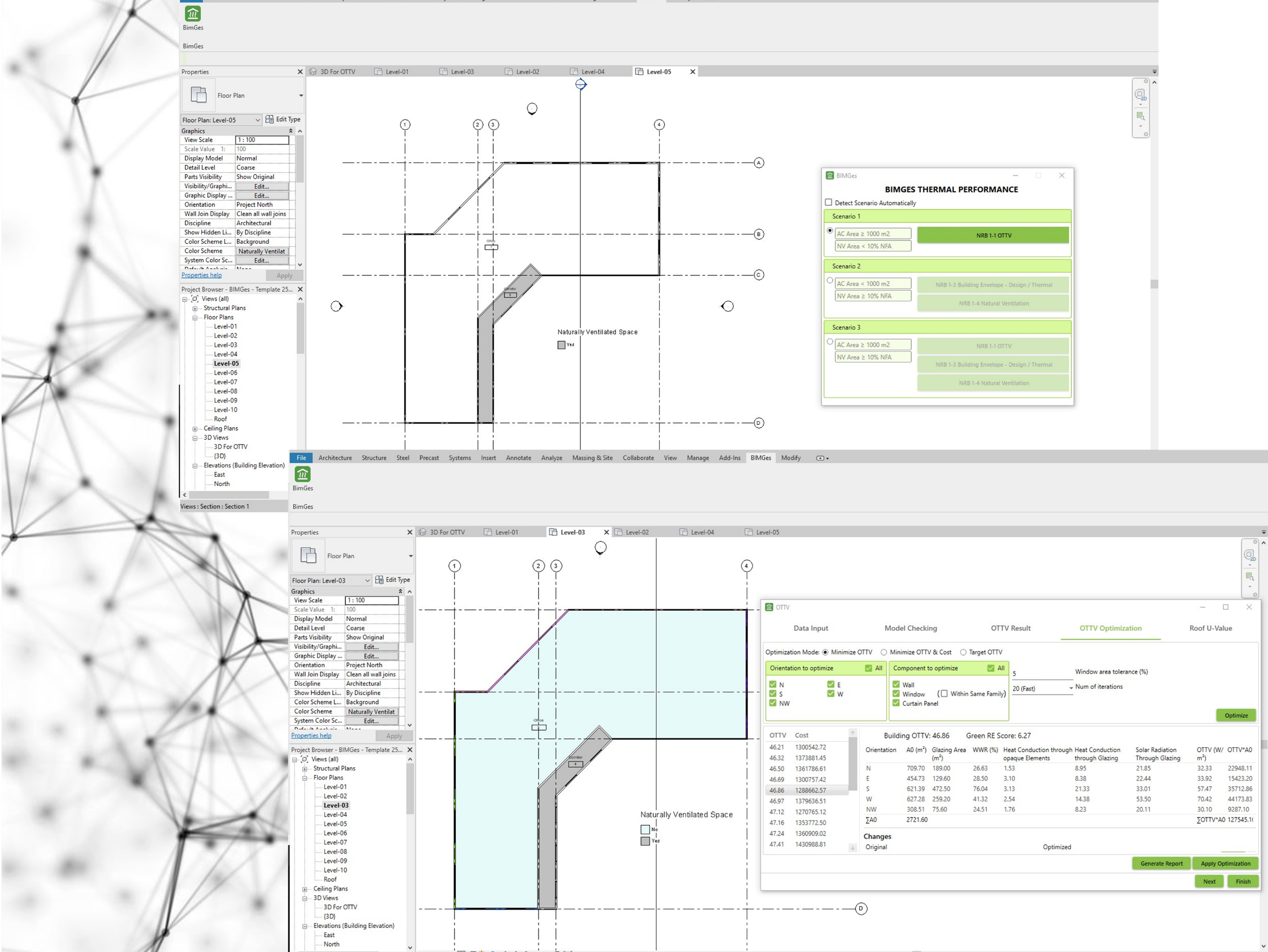Screen dimensions: 1268x952
Task: Open the Massing & Site ribbon tab
Action: [592, 458]
